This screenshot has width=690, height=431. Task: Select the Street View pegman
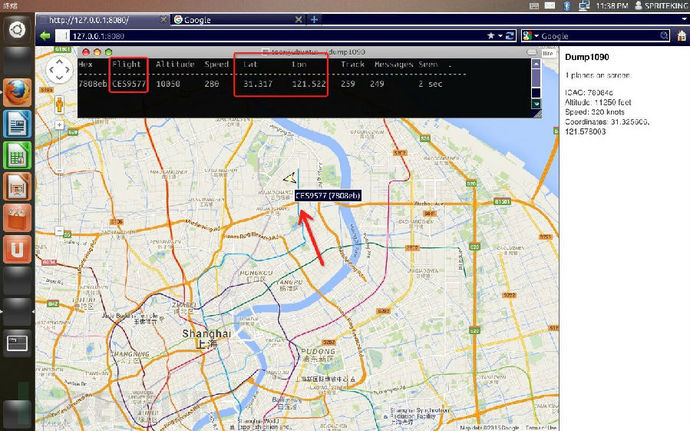click(x=59, y=105)
